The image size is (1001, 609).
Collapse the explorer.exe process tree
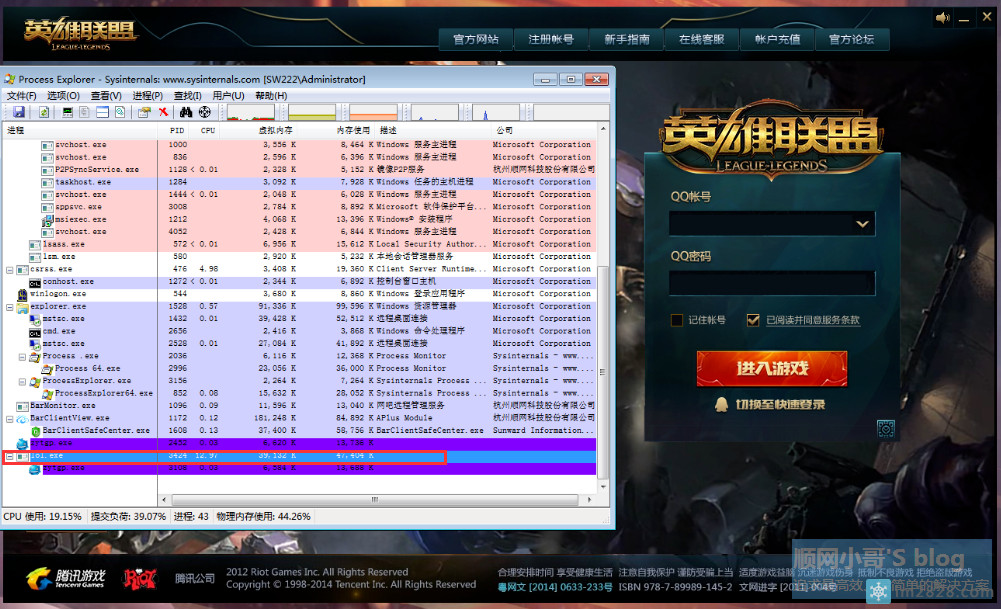[x=10, y=307]
